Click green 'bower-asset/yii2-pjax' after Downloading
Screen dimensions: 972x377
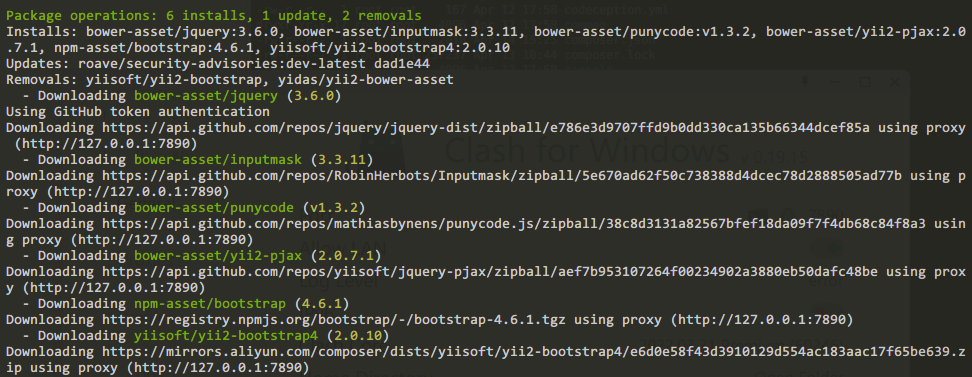click(x=218, y=257)
